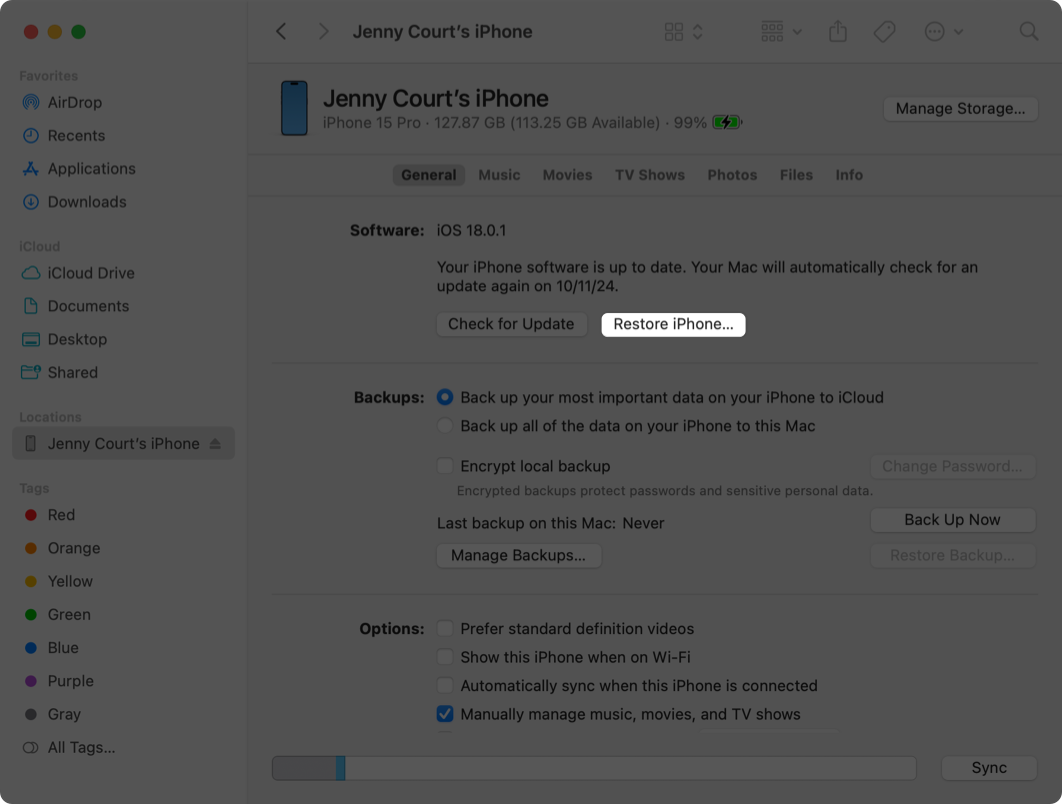This screenshot has width=1062, height=804.
Task: Uncheck Manually manage music, movies, and TV shows
Action: tap(445, 714)
